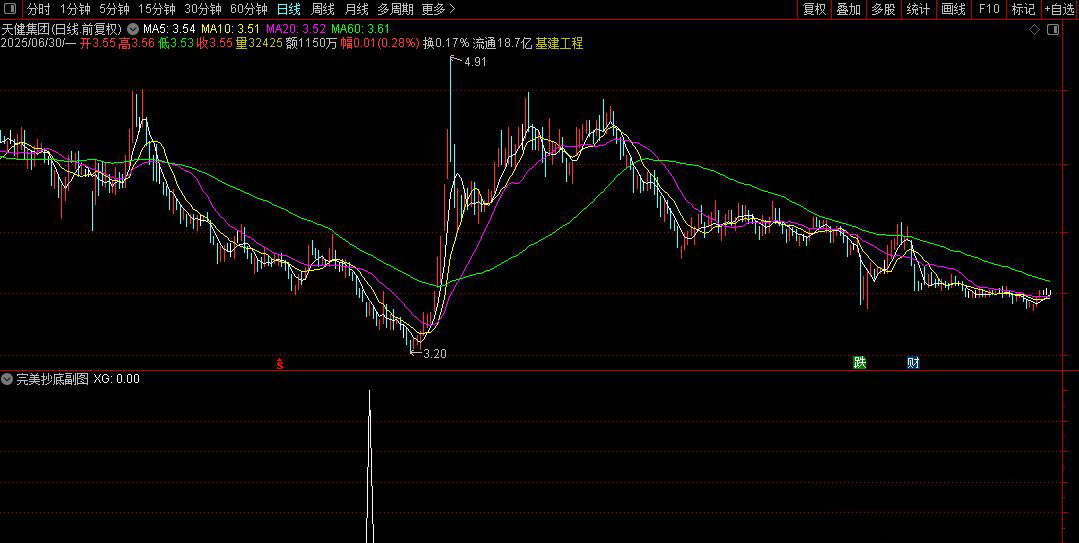This screenshot has width=1079, height=543.
Task: Expand the main chart indicator dropdown arrow
Action: [x=132, y=30]
